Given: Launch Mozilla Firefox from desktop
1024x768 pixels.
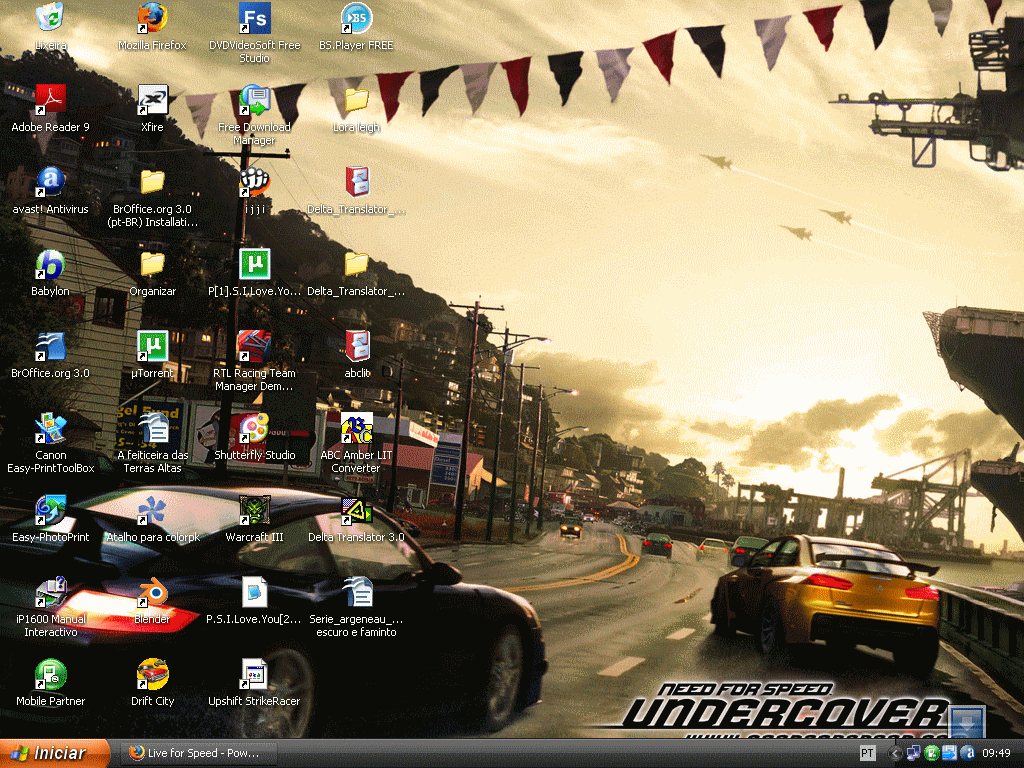Looking at the screenshot, I should coord(152,18).
